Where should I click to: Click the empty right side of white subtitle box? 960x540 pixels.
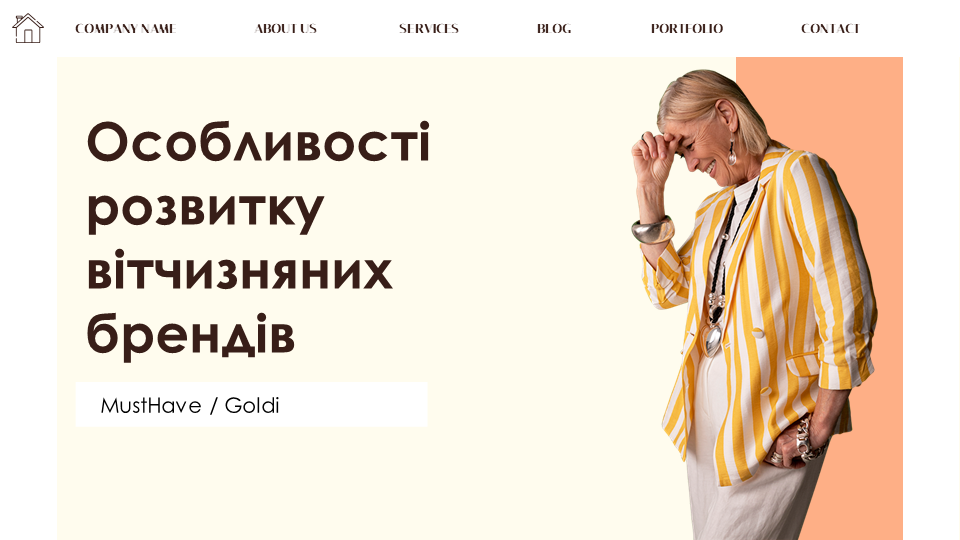pyautogui.click(x=355, y=405)
